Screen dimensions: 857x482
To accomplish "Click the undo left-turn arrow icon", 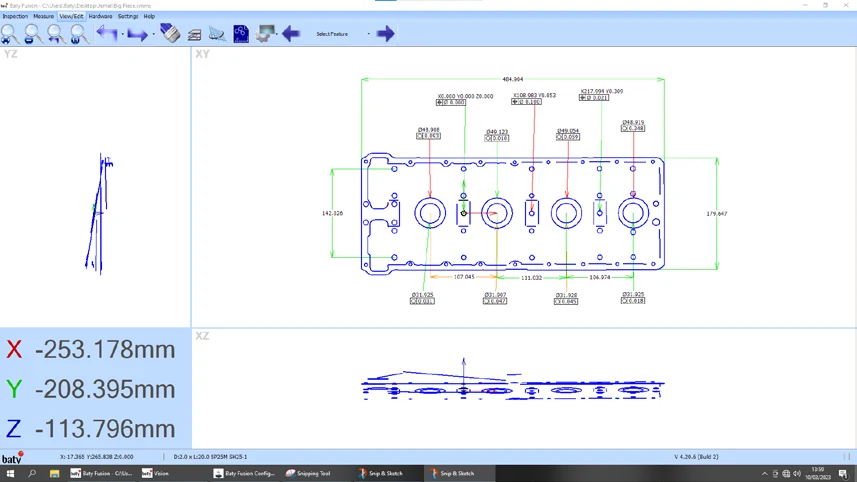I will click(x=107, y=34).
